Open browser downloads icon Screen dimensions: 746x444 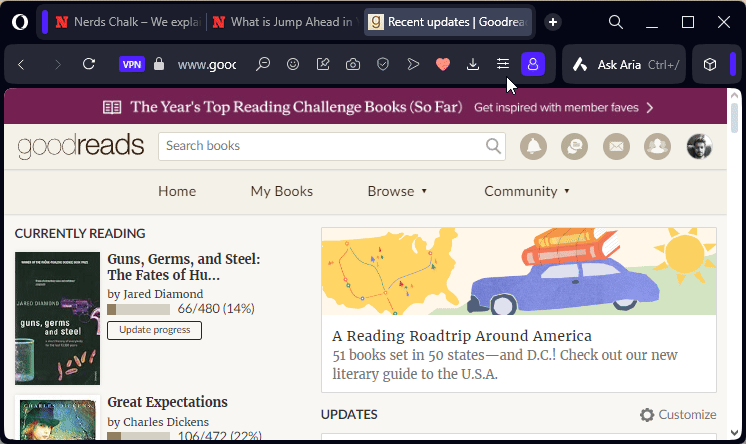coord(473,64)
